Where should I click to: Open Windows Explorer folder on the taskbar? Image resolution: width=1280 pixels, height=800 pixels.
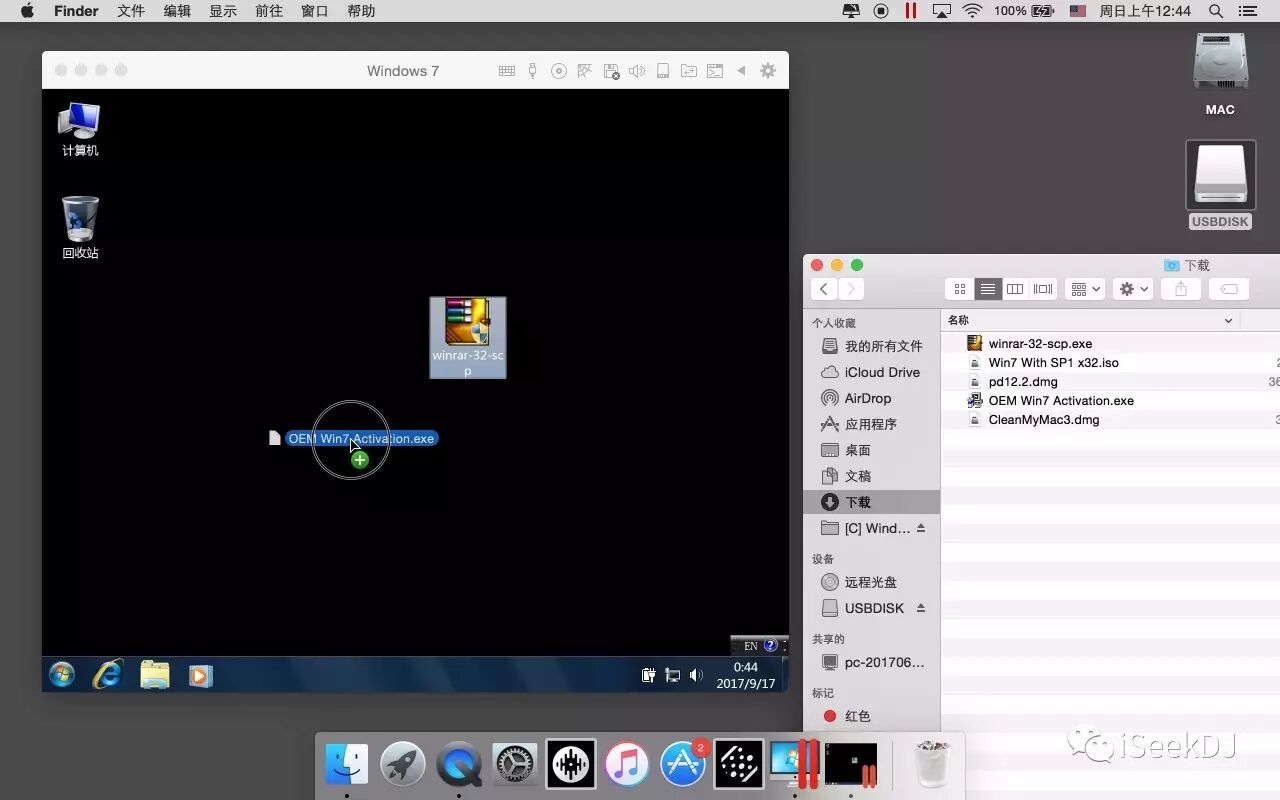pyautogui.click(x=155, y=675)
